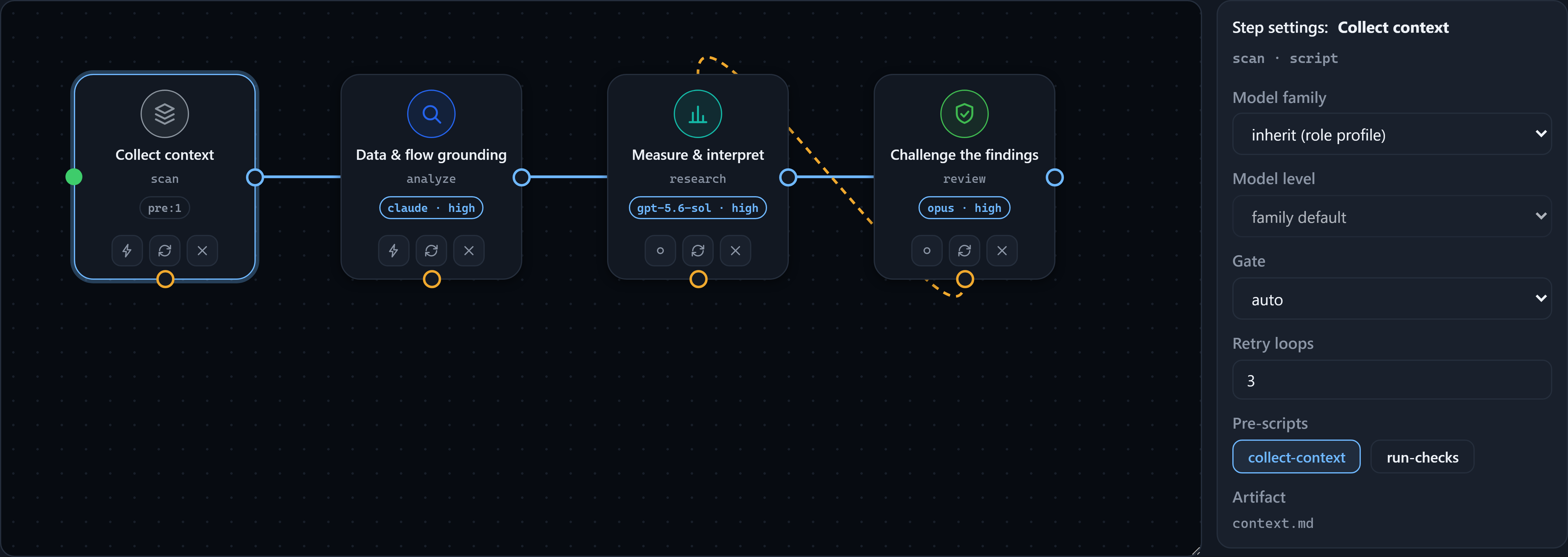Viewport: 1568px width, 557px height.
Task: Click the orange bottom port of Collect context
Action: pyautogui.click(x=165, y=279)
